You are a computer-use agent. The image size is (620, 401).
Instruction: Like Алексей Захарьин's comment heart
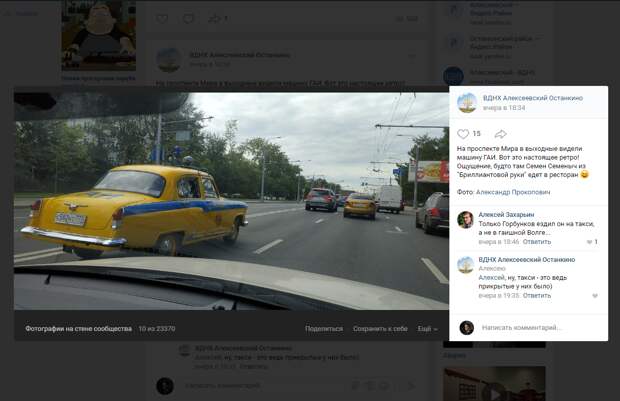590,242
